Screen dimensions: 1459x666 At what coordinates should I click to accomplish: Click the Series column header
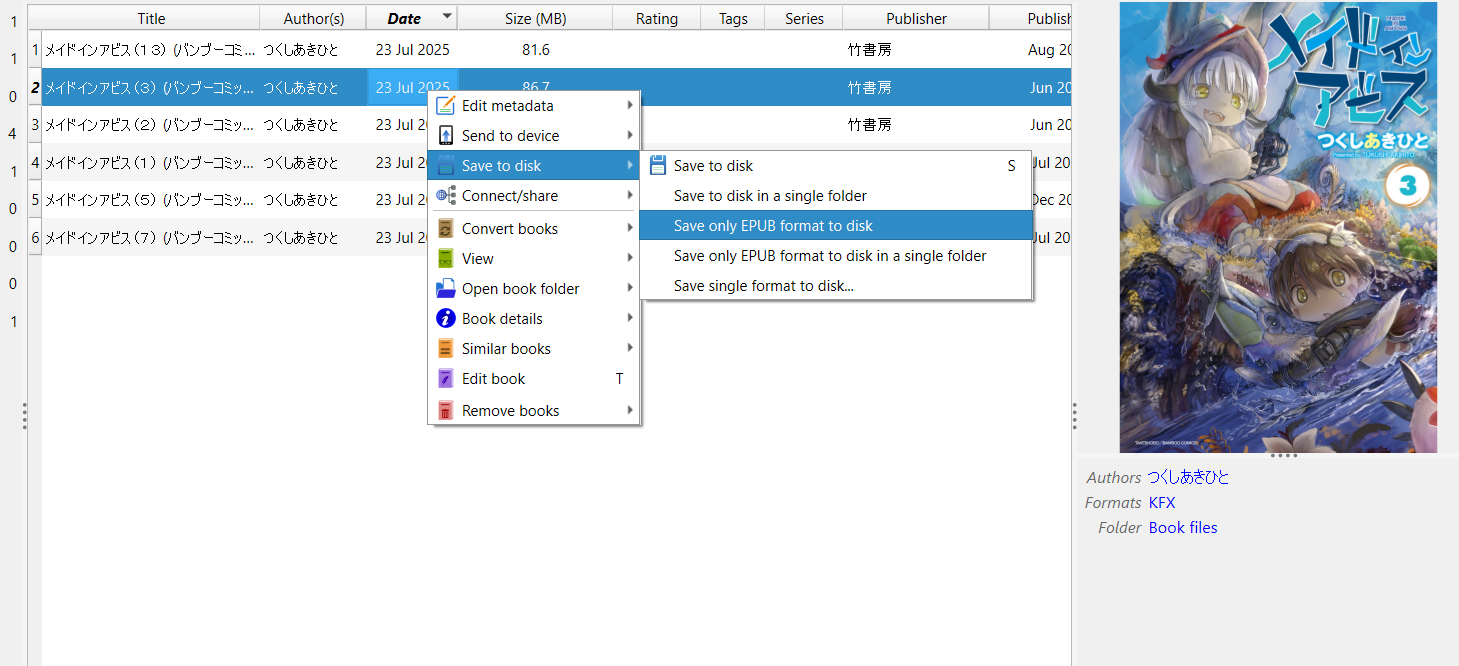click(804, 18)
